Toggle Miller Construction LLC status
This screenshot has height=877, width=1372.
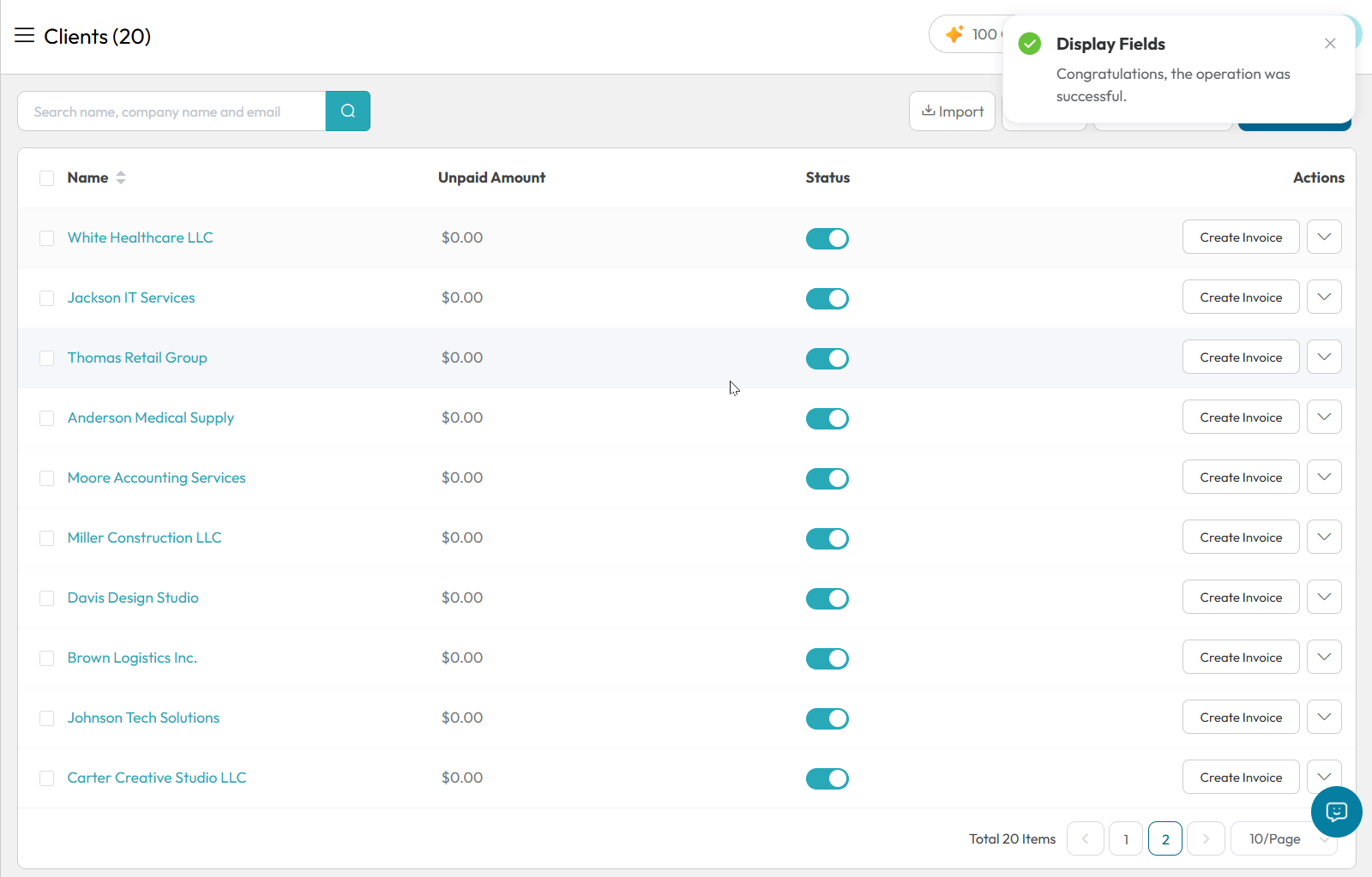(827, 538)
